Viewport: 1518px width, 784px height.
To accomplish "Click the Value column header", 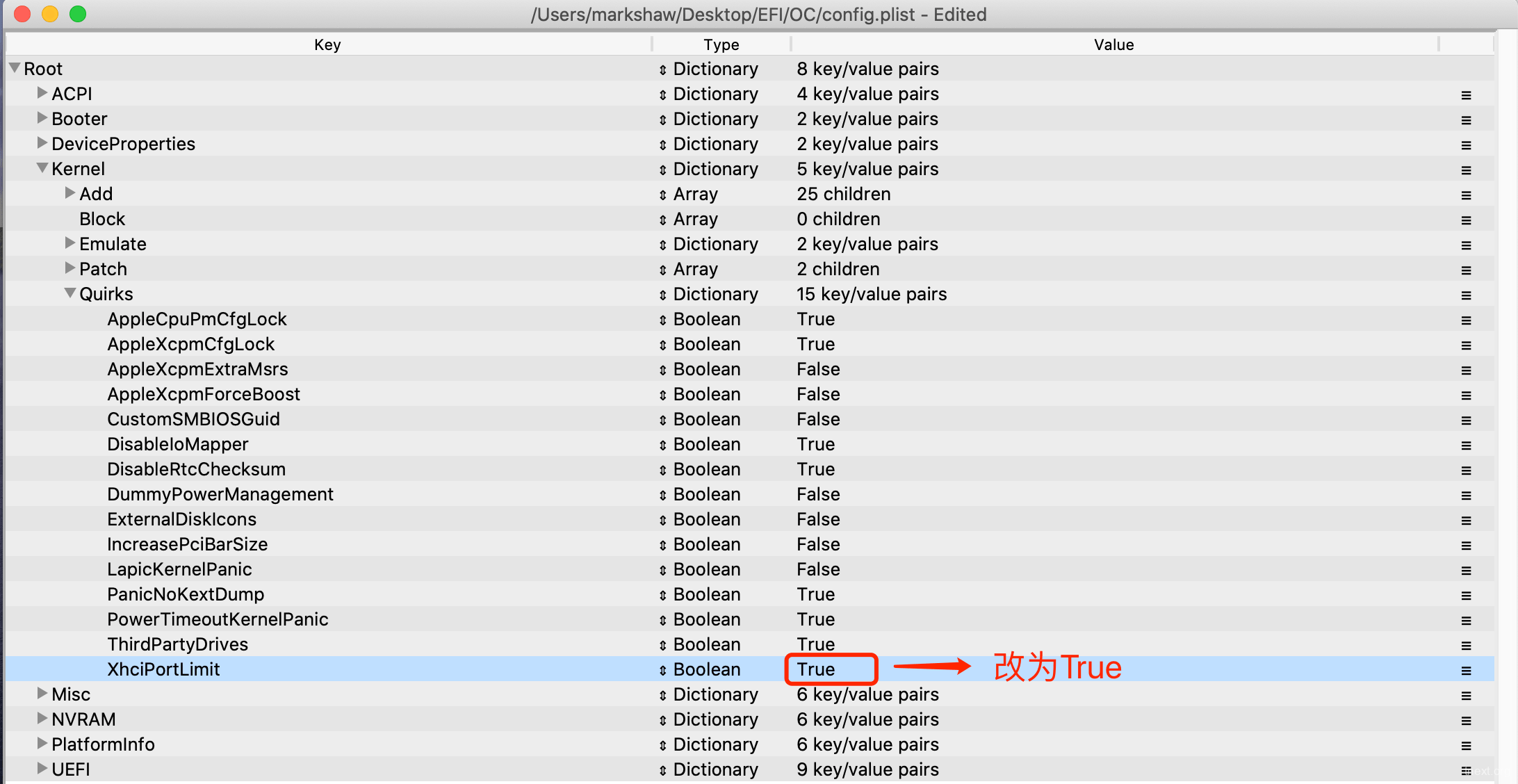I will pos(1113,44).
